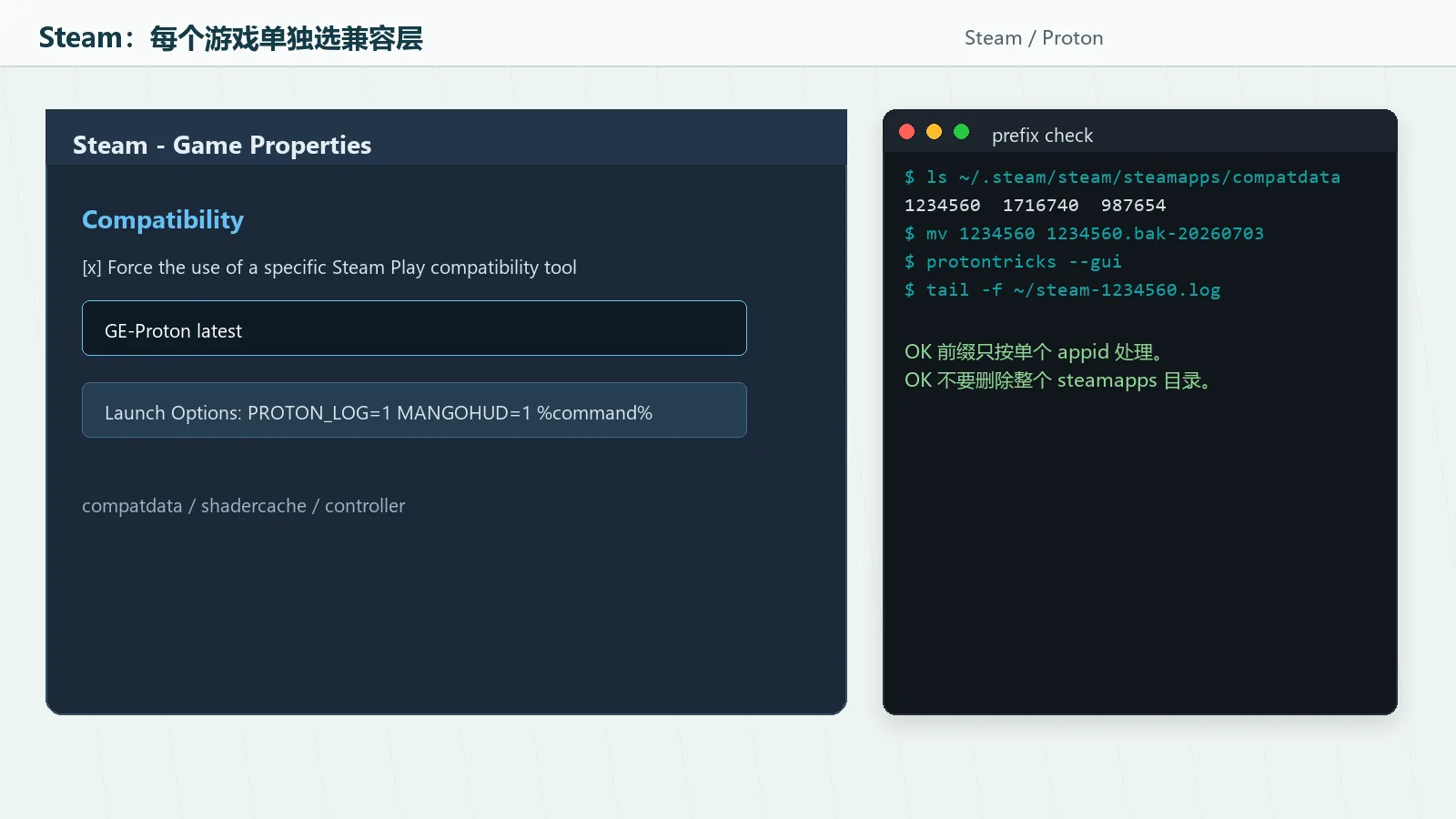Click the prefix check terminal title

click(1042, 136)
